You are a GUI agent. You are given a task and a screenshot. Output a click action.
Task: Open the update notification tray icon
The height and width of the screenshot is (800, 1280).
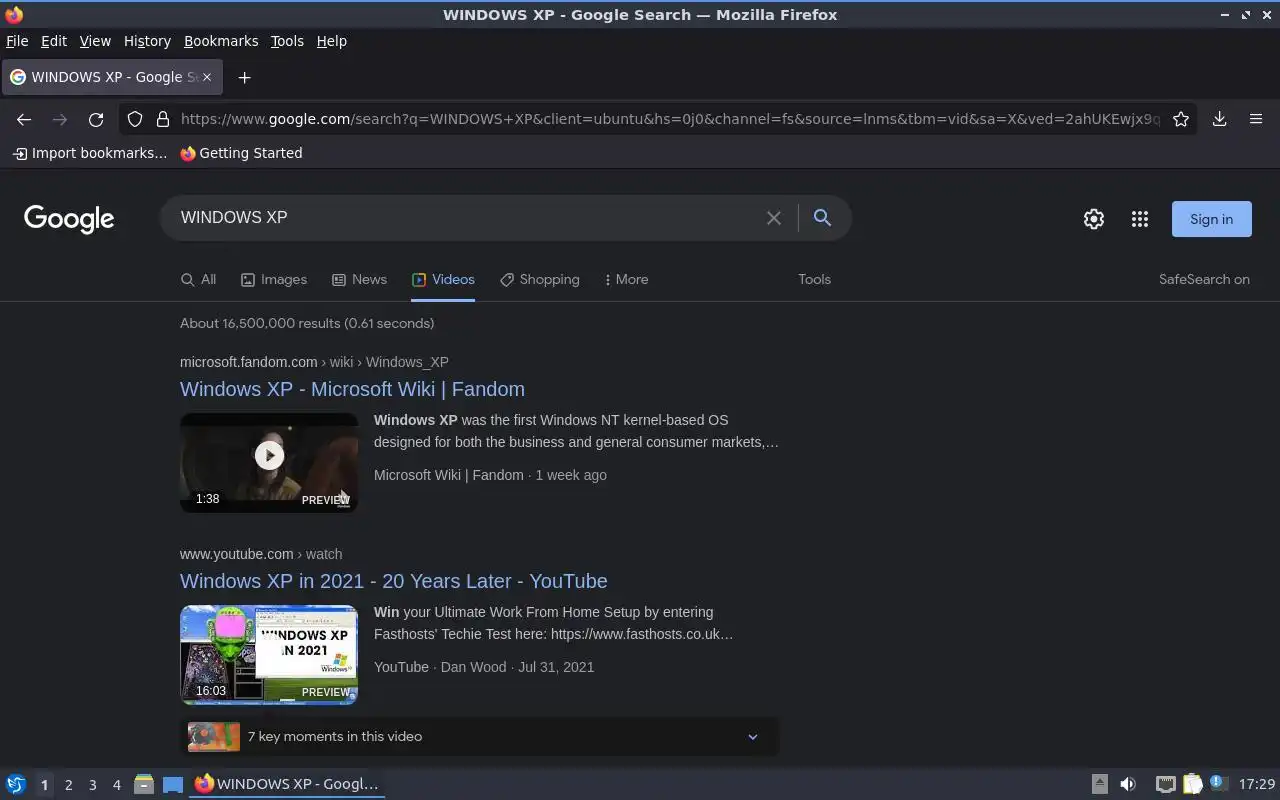coord(1218,783)
